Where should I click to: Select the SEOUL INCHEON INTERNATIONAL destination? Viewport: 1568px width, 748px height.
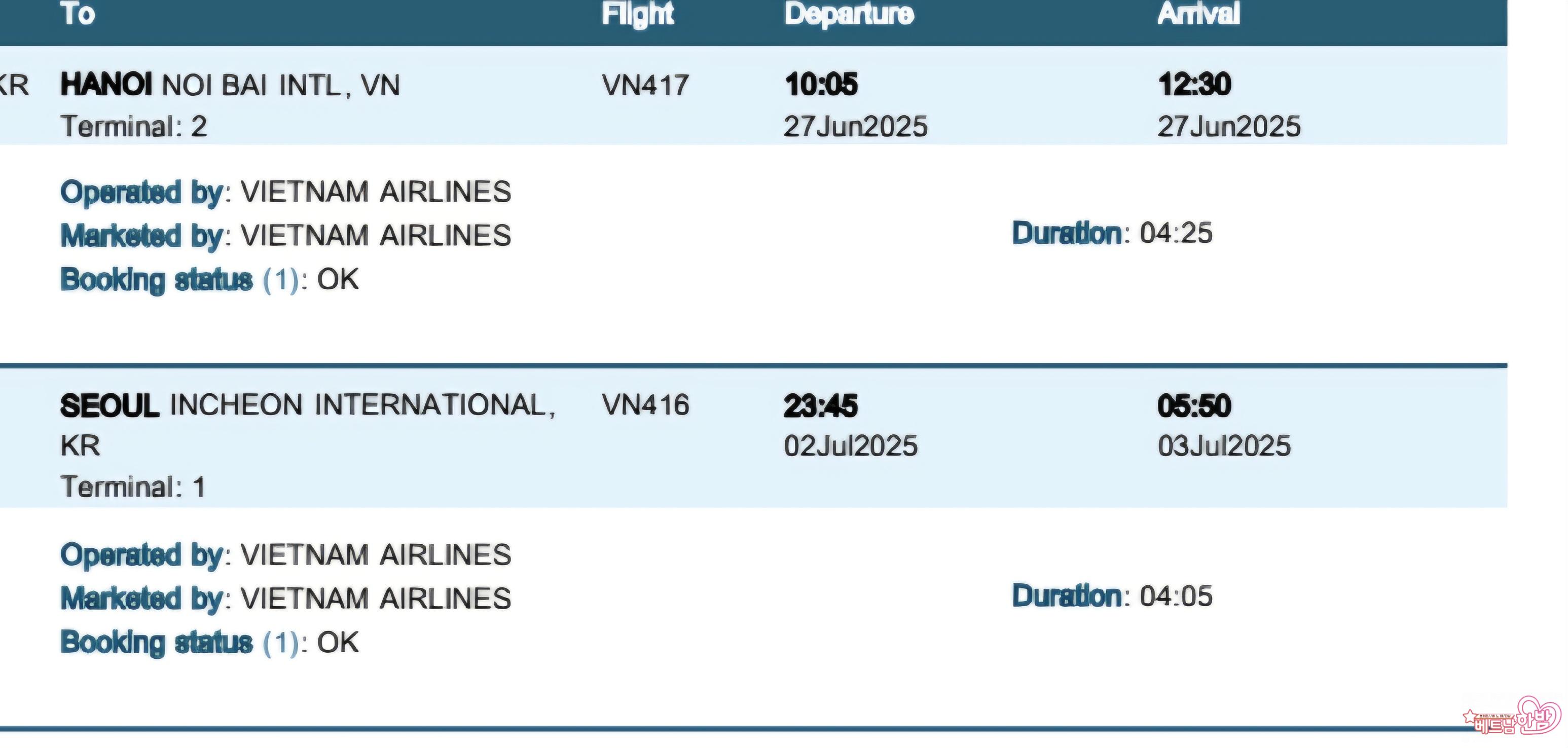(307, 405)
